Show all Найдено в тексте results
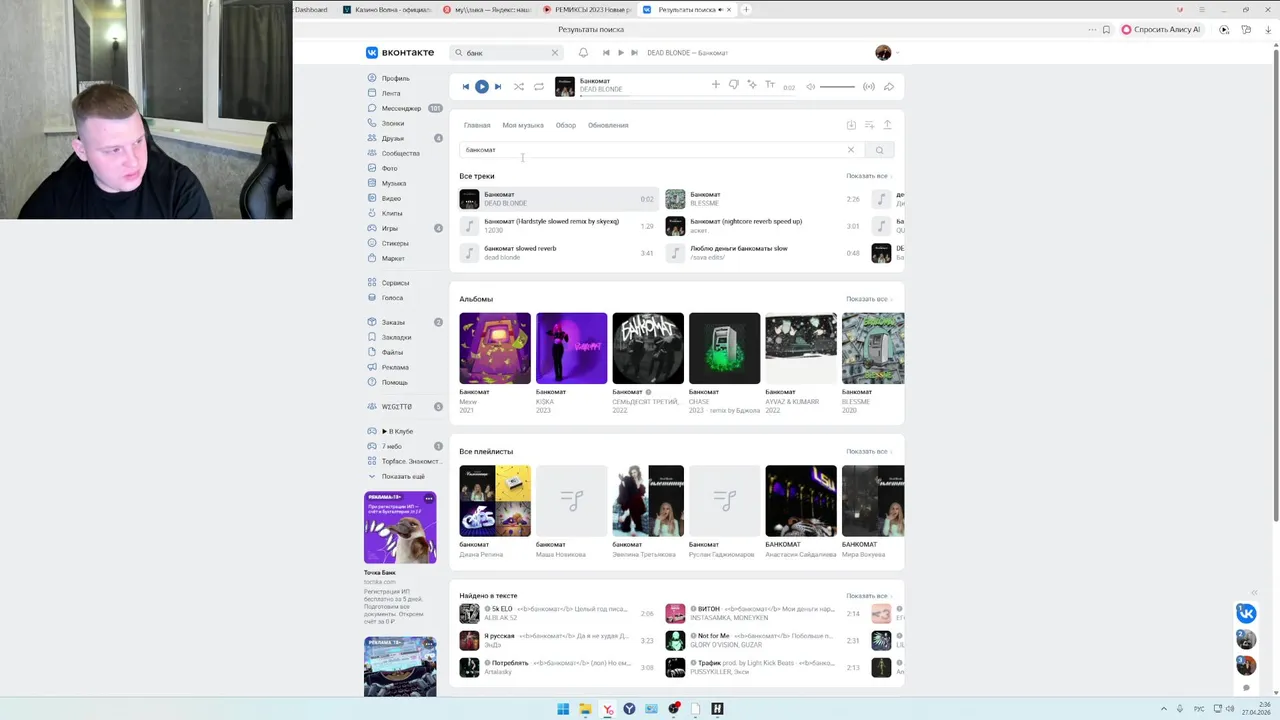The width and height of the screenshot is (1280, 720). point(868,596)
